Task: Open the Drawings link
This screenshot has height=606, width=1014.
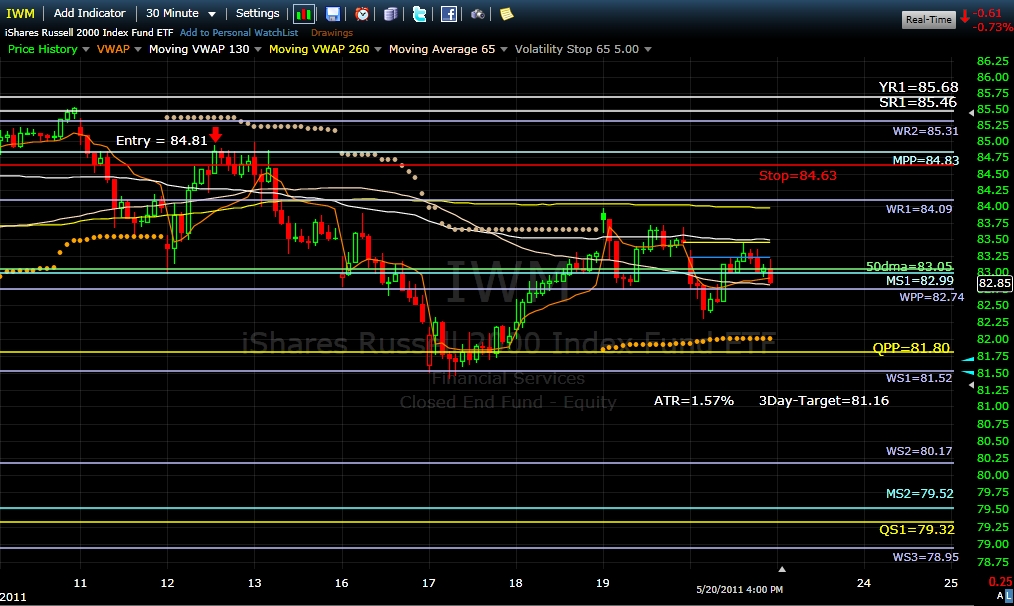Action: (332, 32)
